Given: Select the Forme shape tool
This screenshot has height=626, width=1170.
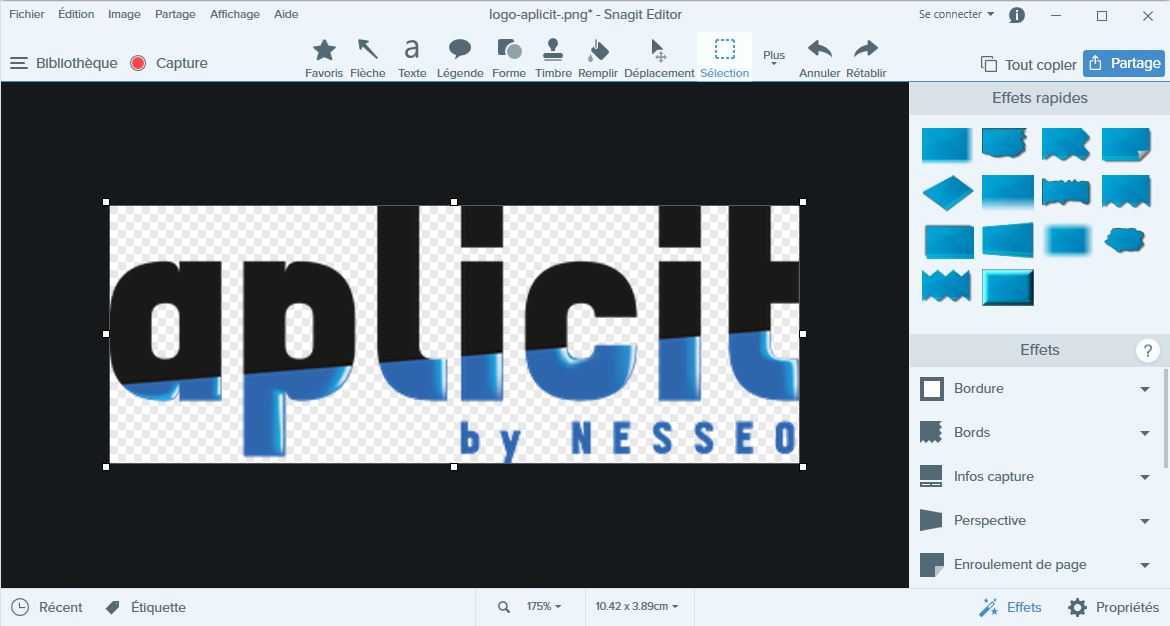Looking at the screenshot, I should (x=509, y=58).
